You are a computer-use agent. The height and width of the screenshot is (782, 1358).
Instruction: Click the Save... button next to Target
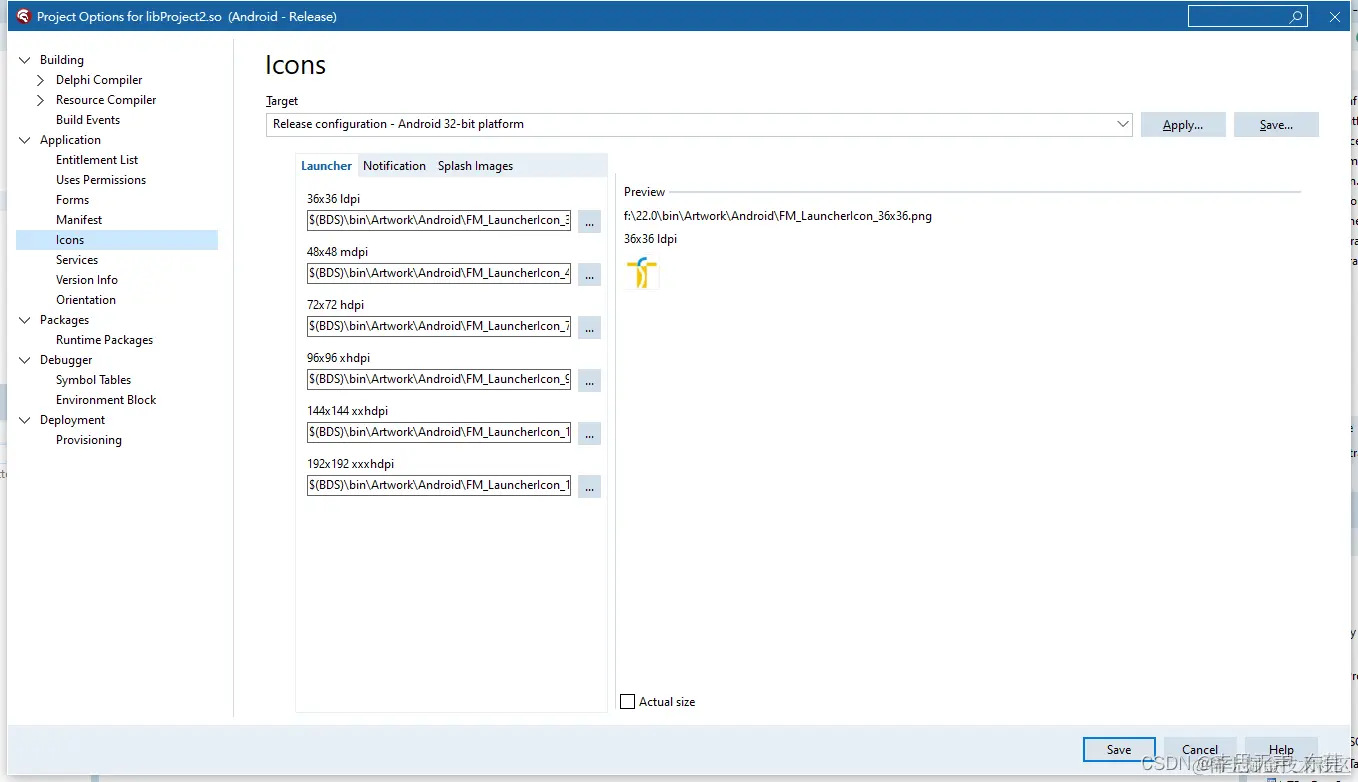coord(1276,125)
